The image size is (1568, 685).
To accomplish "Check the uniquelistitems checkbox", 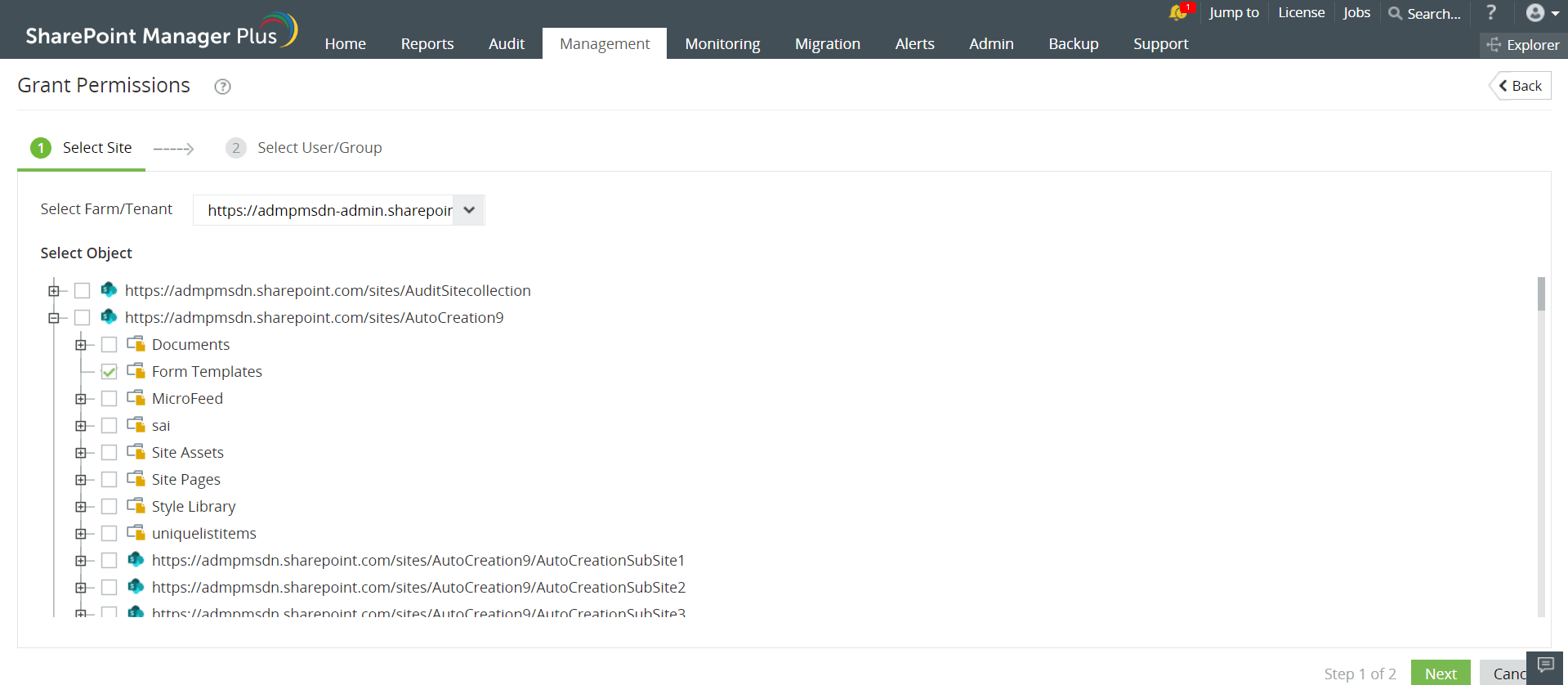I will 109,533.
